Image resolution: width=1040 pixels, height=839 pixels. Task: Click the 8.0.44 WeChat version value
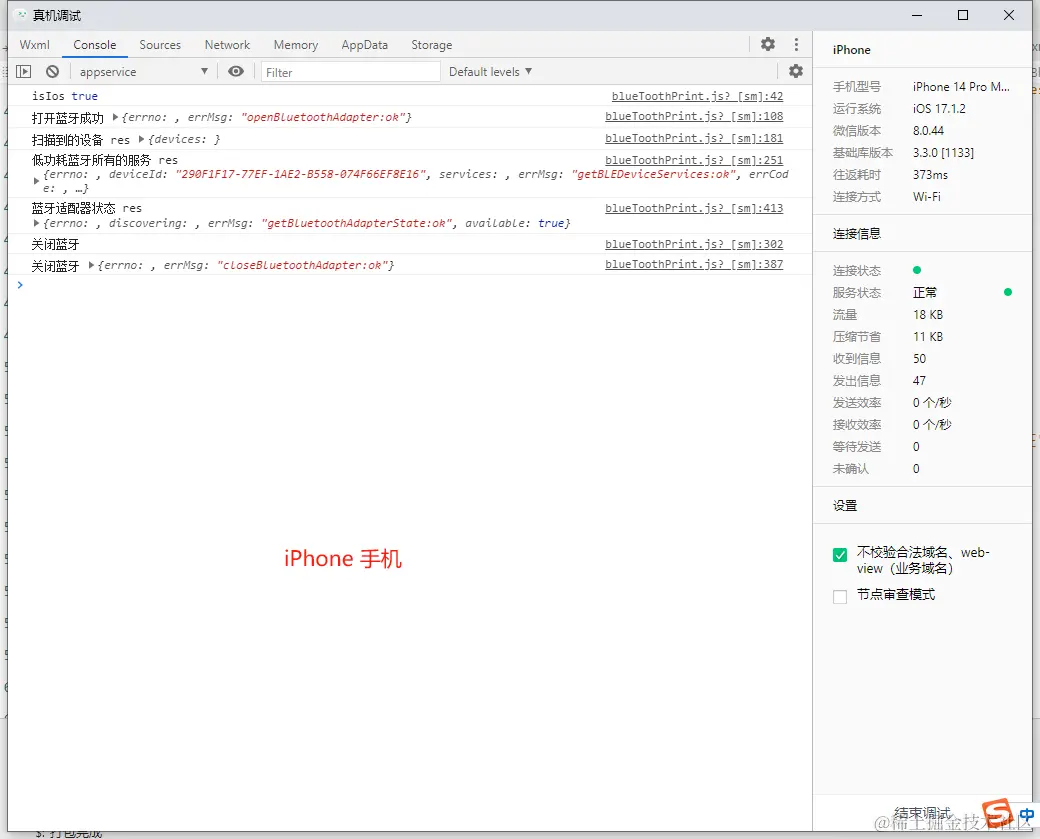[x=929, y=130]
